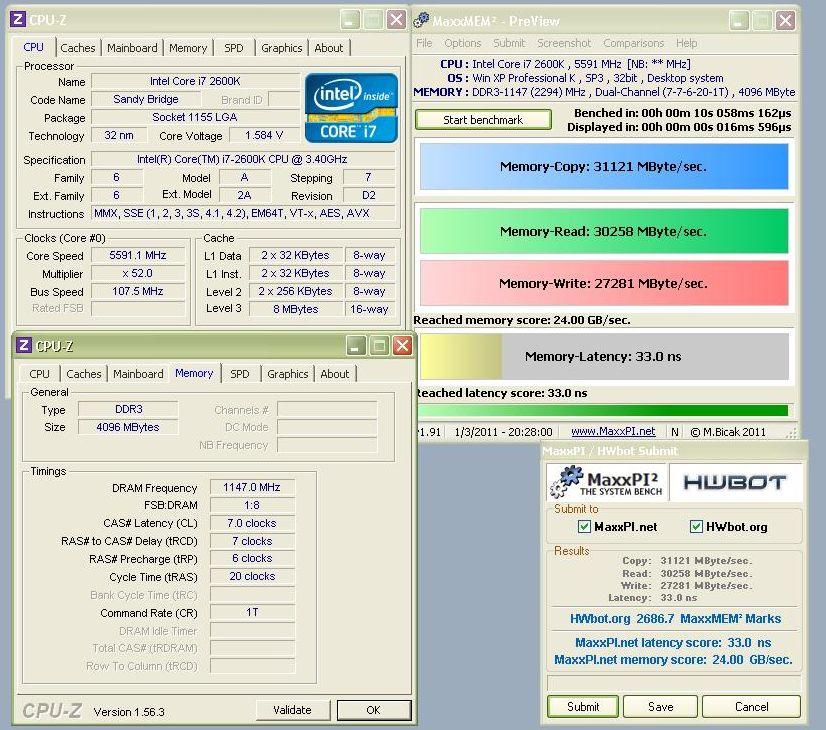Click the DRAM Frequency value 1147.0 MHz
Screen dimensions: 826x730
[252, 487]
